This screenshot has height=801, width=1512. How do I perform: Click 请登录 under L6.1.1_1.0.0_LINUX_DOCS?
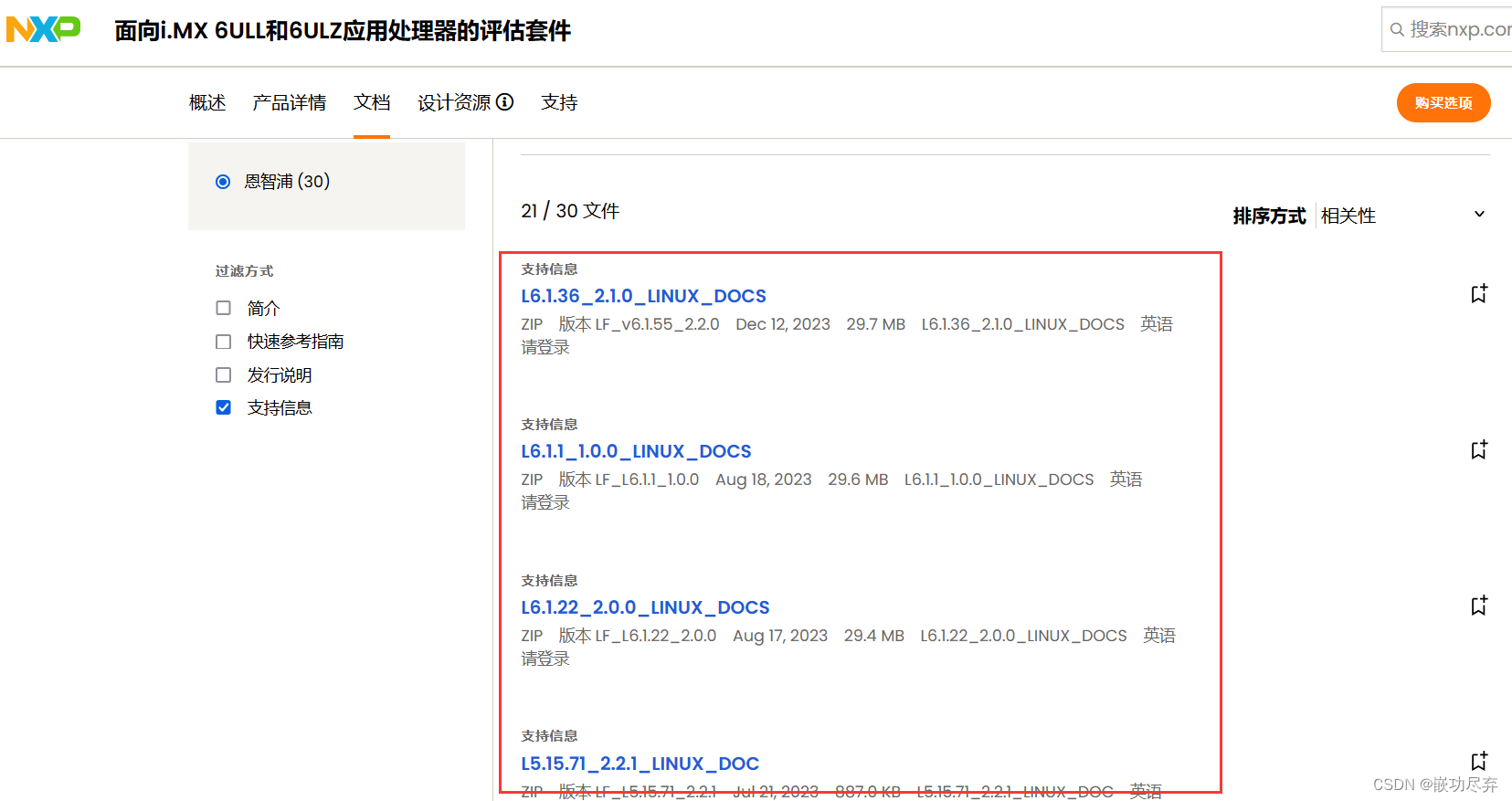pyautogui.click(x=545, y=502)
